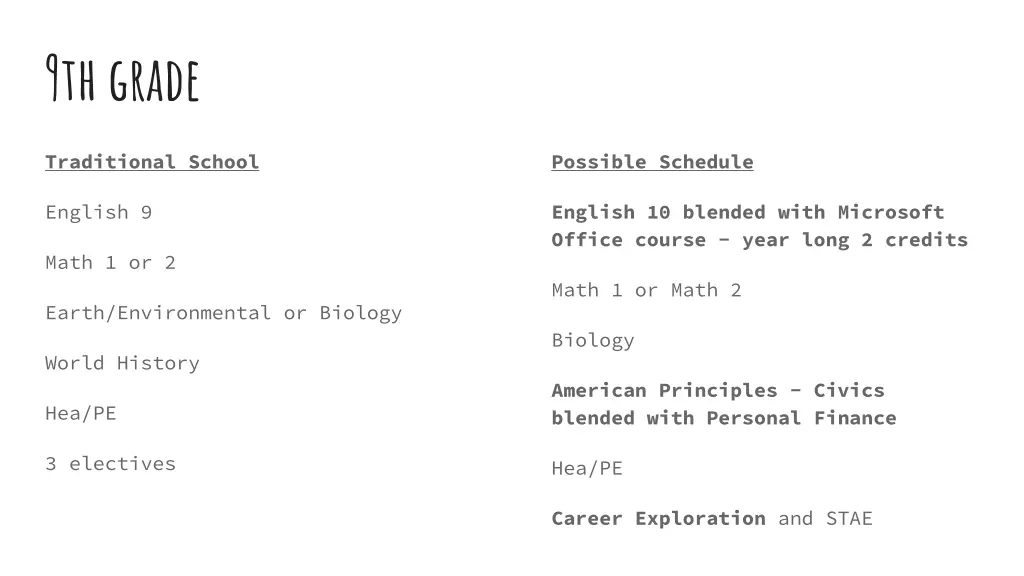The image size is (1024, 576).
Task: Click the Math 1 or 2 line
Action: (110, 263)
